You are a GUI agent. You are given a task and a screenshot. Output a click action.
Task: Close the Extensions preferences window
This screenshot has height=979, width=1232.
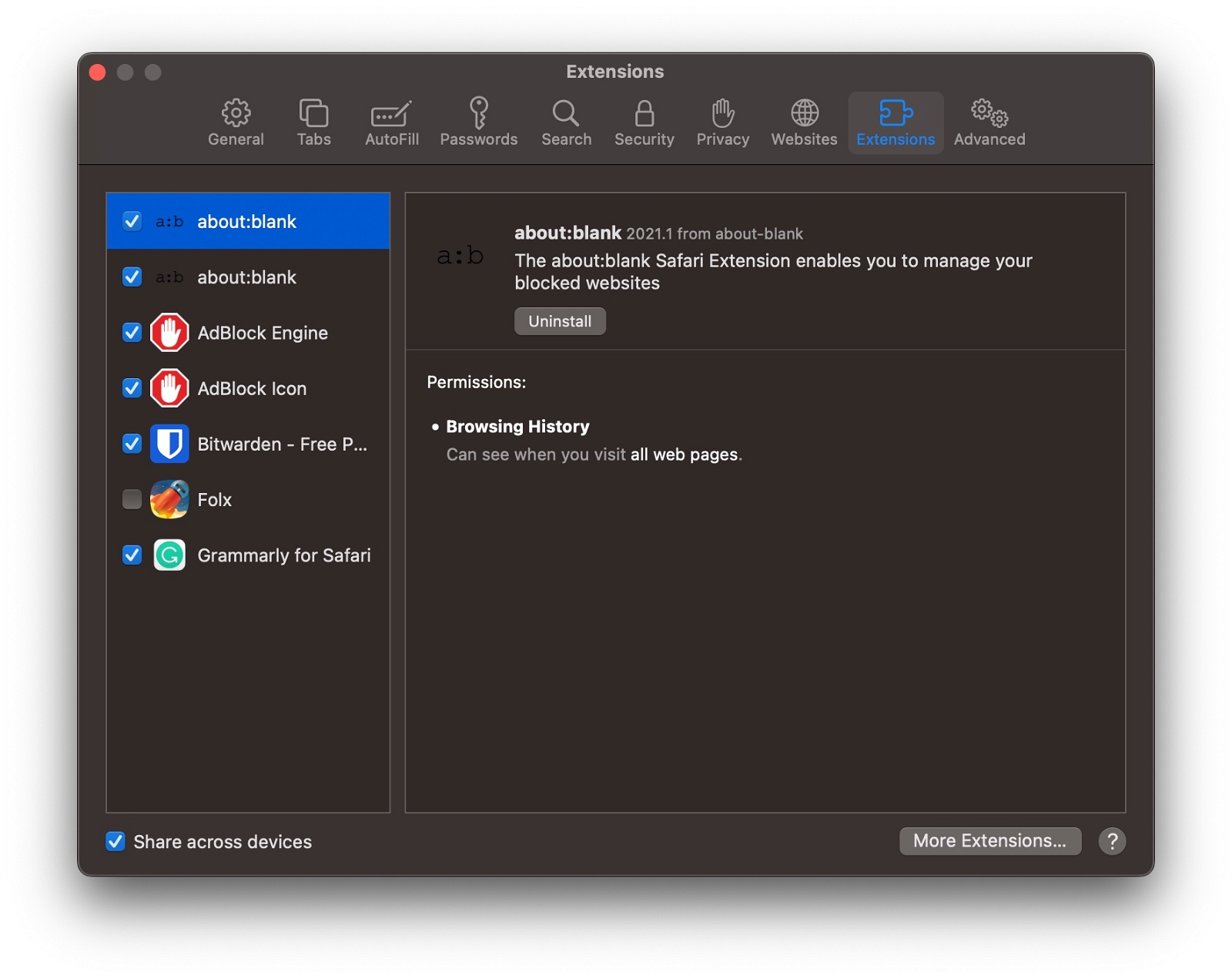coord(98,72)
